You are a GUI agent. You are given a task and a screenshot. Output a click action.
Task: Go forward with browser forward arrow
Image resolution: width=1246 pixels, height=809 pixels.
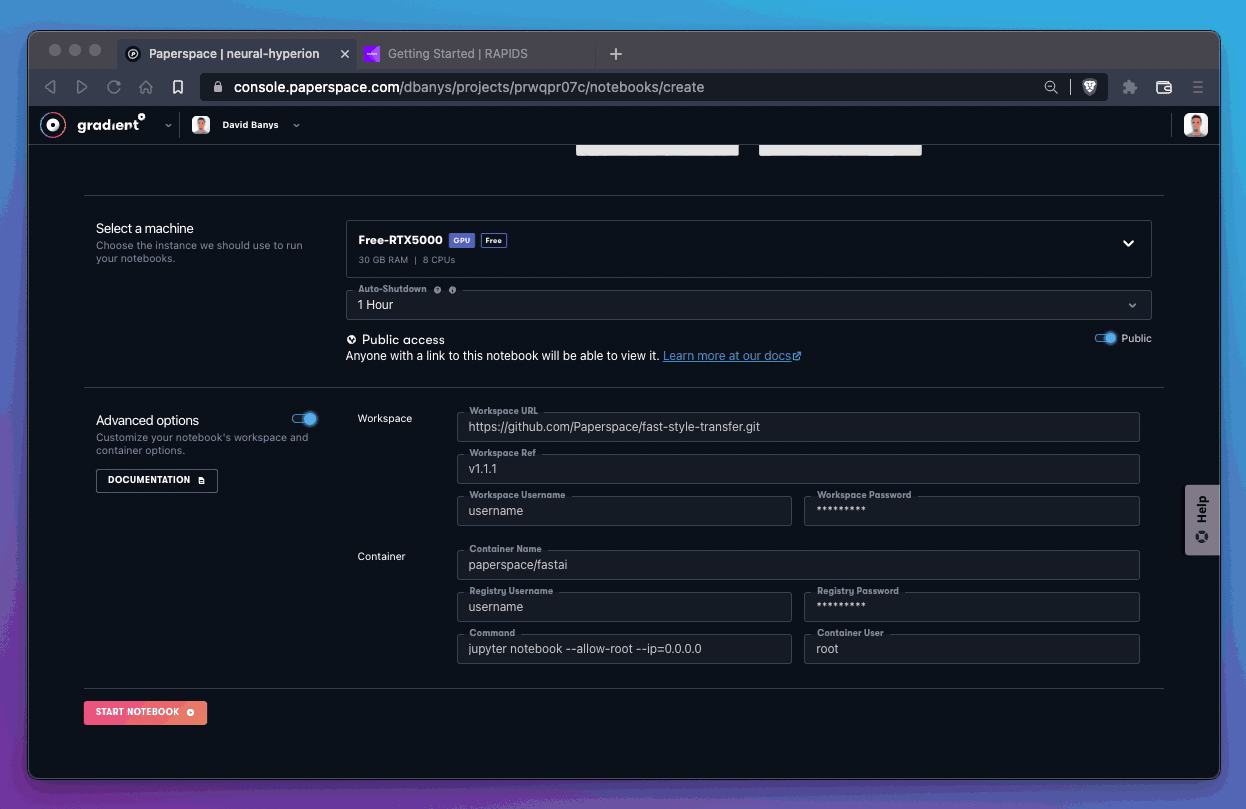pos(82,87)
